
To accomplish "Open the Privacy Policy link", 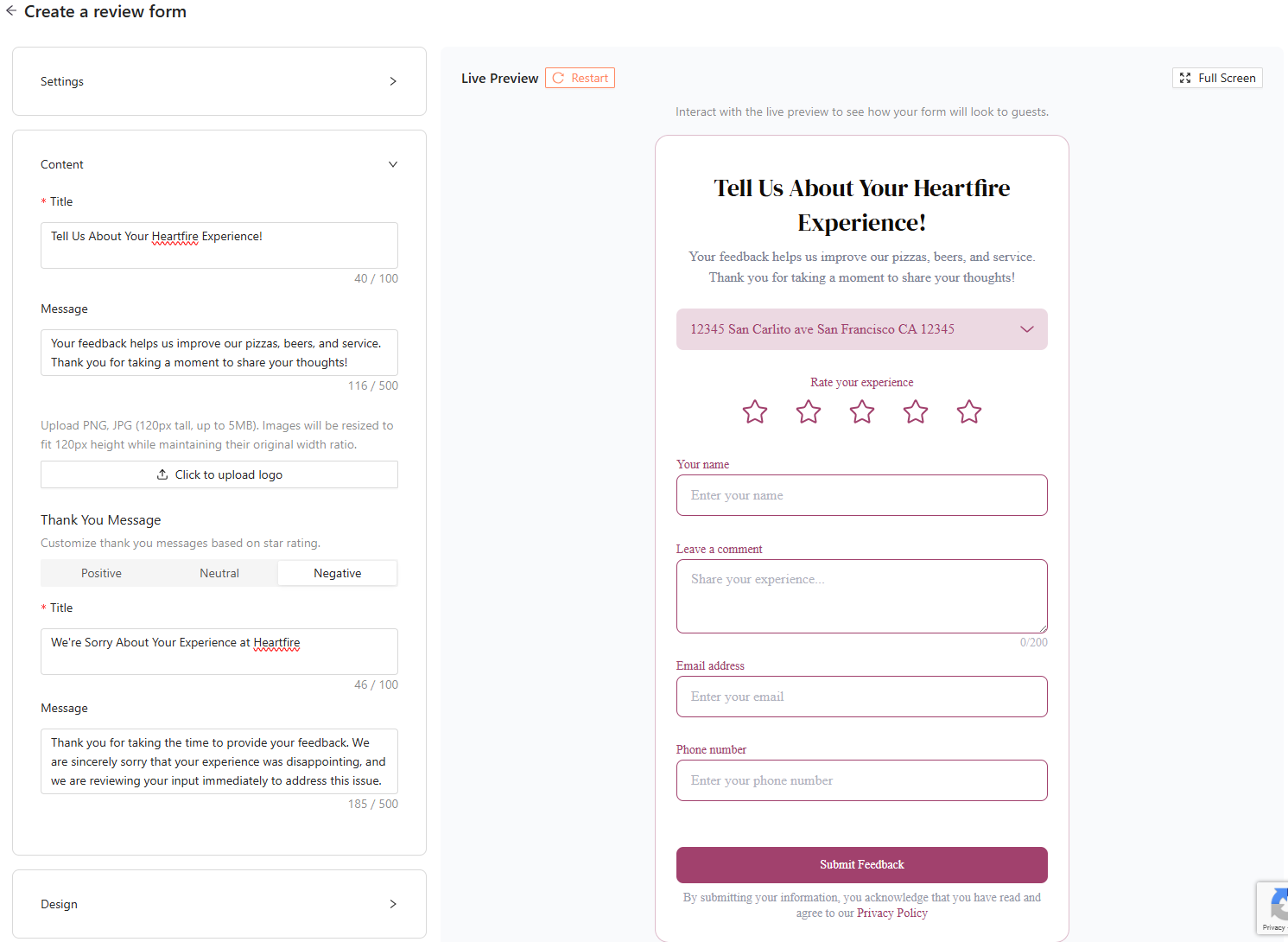I will 891,913.
